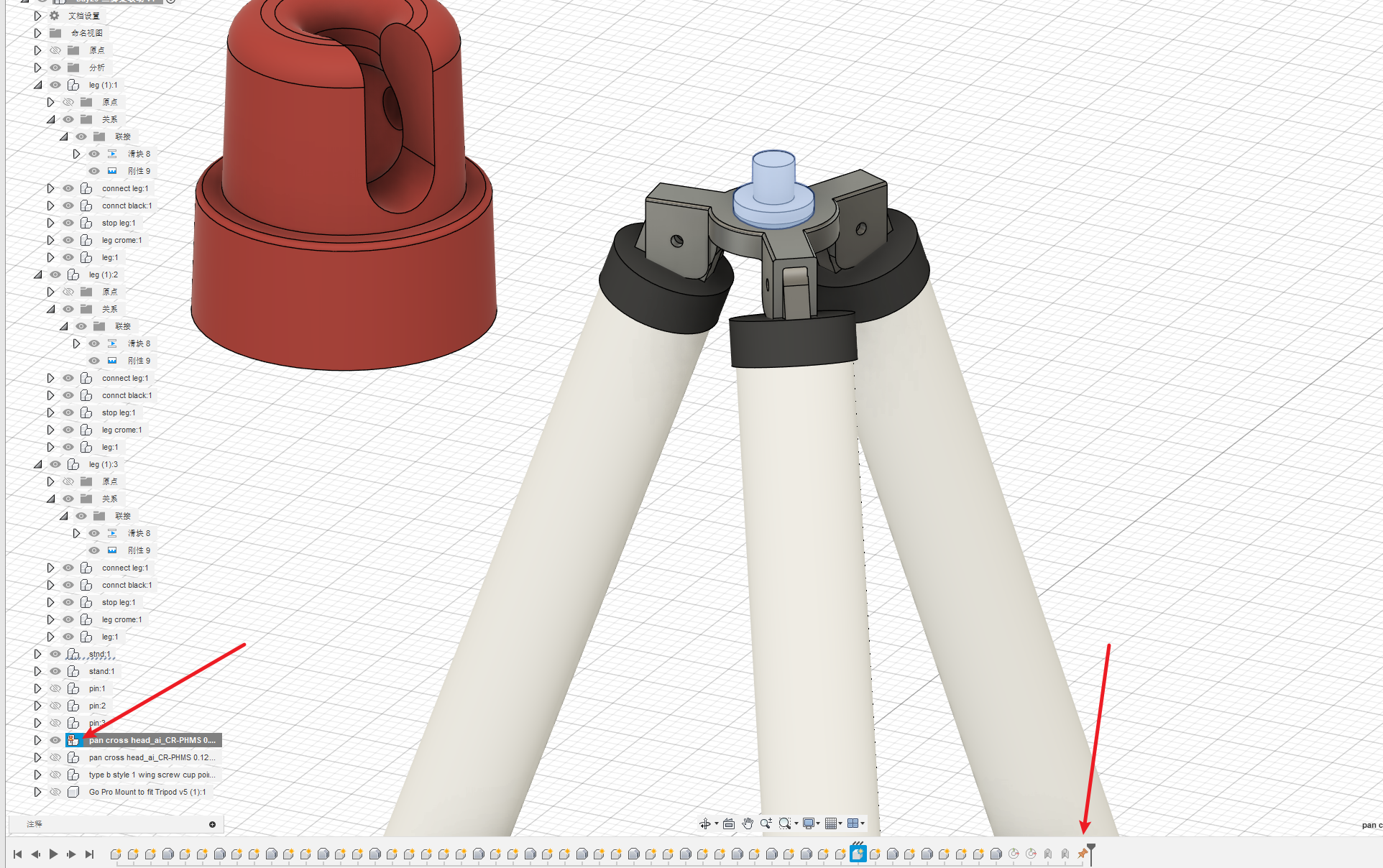Viewport: 1383px width, 868px height.
Task: Toggle visibility of Go Pro Mount component
Action: point(55,792)
